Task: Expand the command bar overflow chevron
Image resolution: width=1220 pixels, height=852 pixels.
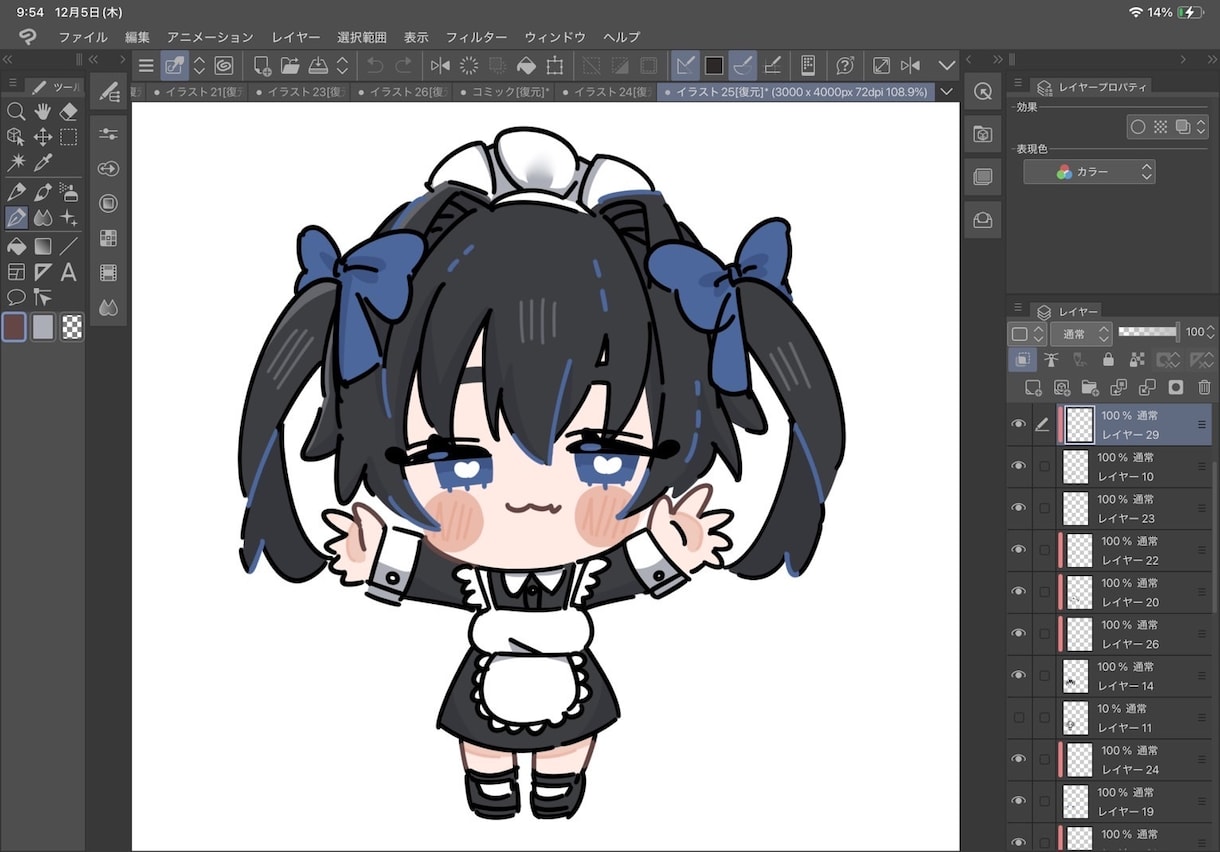Action: pos(947,66)
